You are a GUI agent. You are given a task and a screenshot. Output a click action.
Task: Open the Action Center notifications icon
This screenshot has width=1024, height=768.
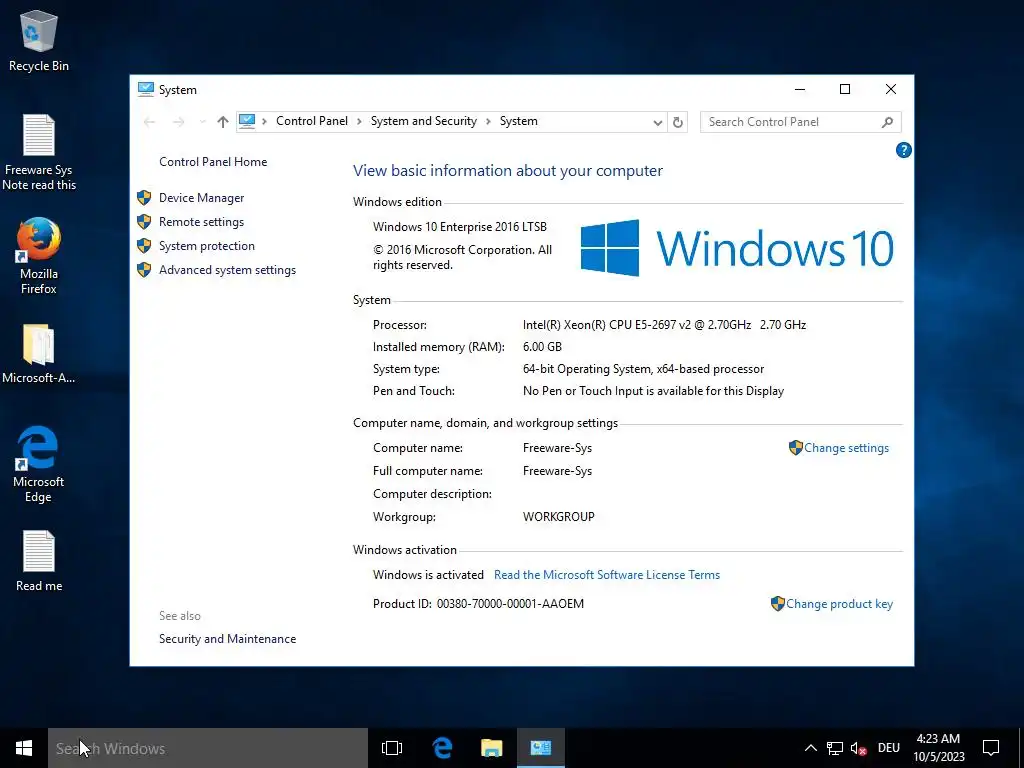tap(991, 748)
